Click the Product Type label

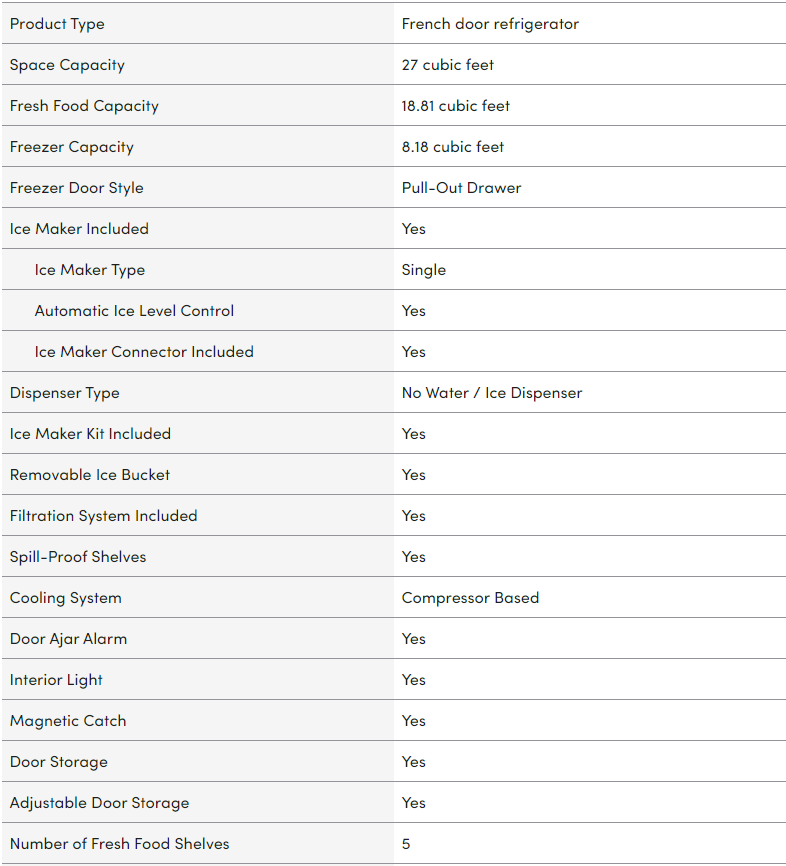[57, 24]
